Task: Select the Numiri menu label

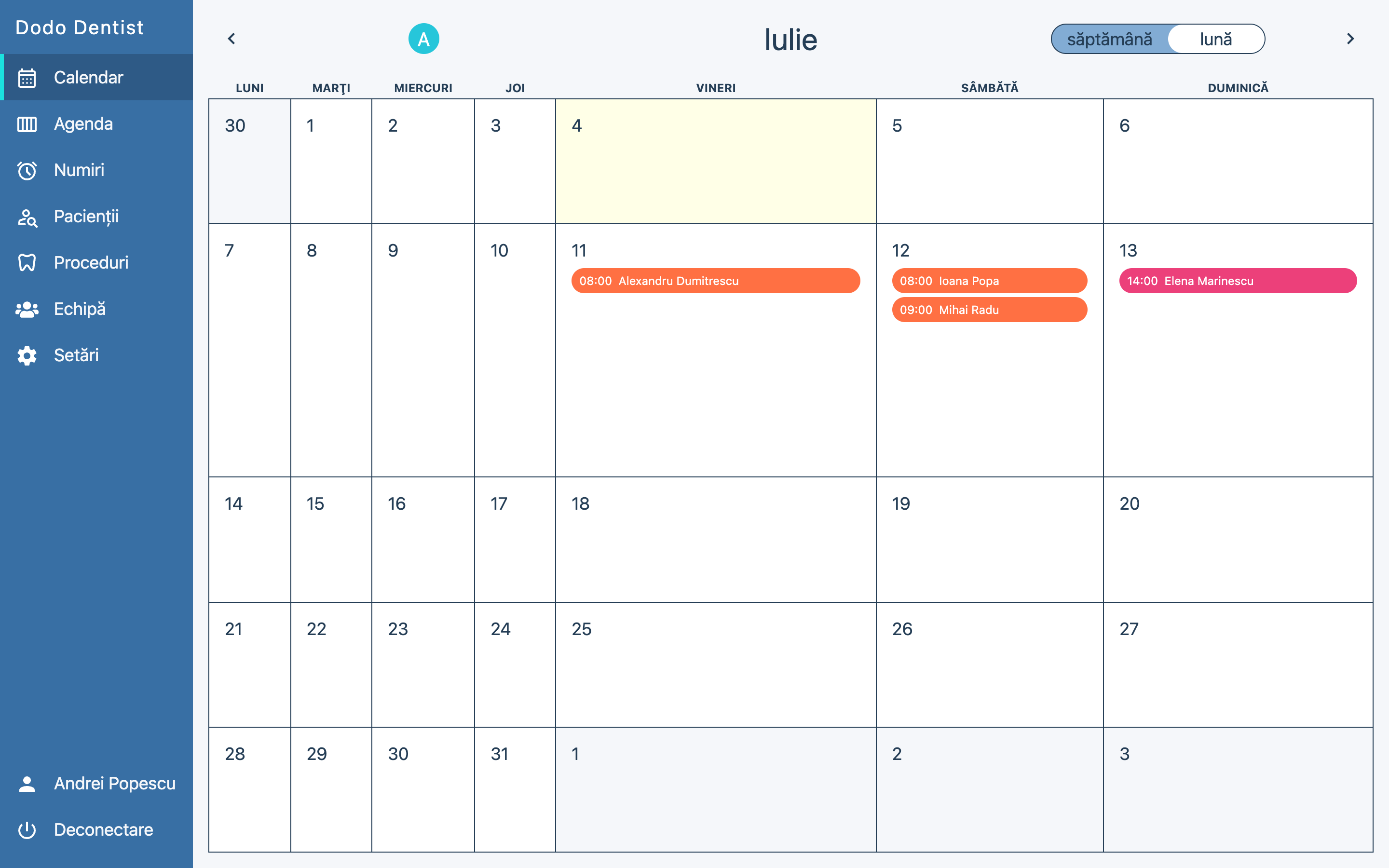Action: (79, 171)
